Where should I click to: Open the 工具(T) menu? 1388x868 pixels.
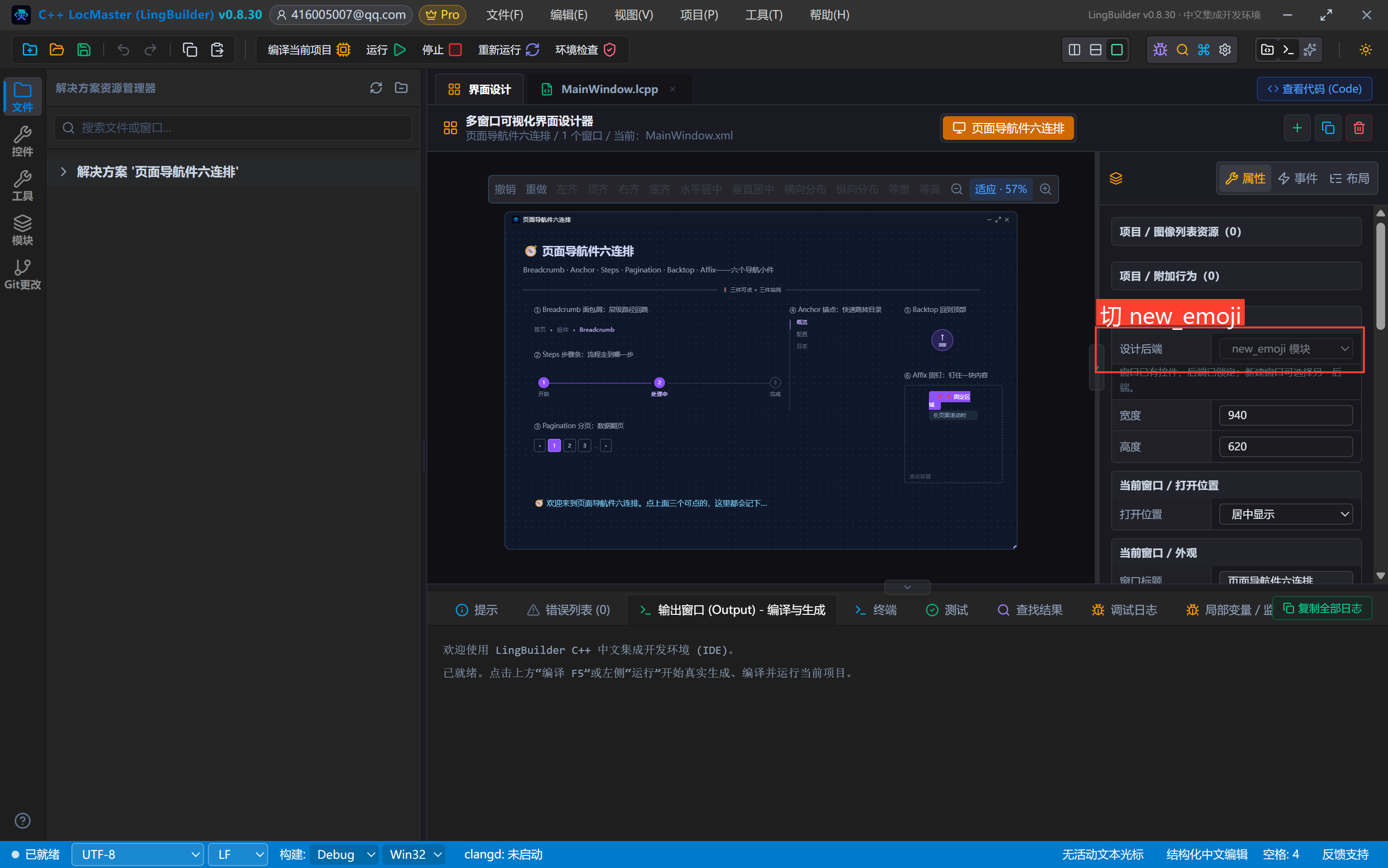pyautogui.click(x=763, y=15)
